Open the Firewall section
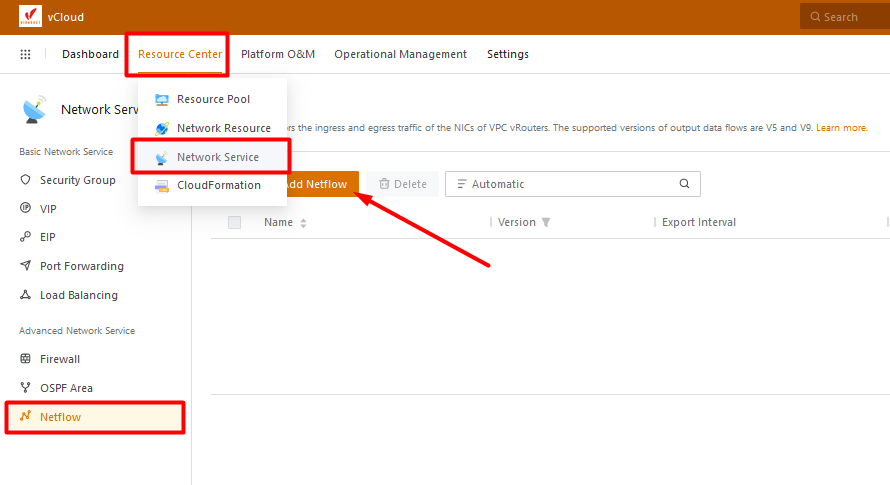Viewport: 890px width, 485px height. [x=59, y=359]
